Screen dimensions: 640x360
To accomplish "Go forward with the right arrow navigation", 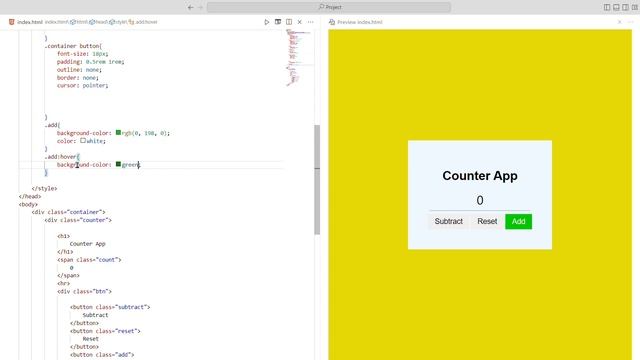I will pyautogui.click(x=200, y=7).
